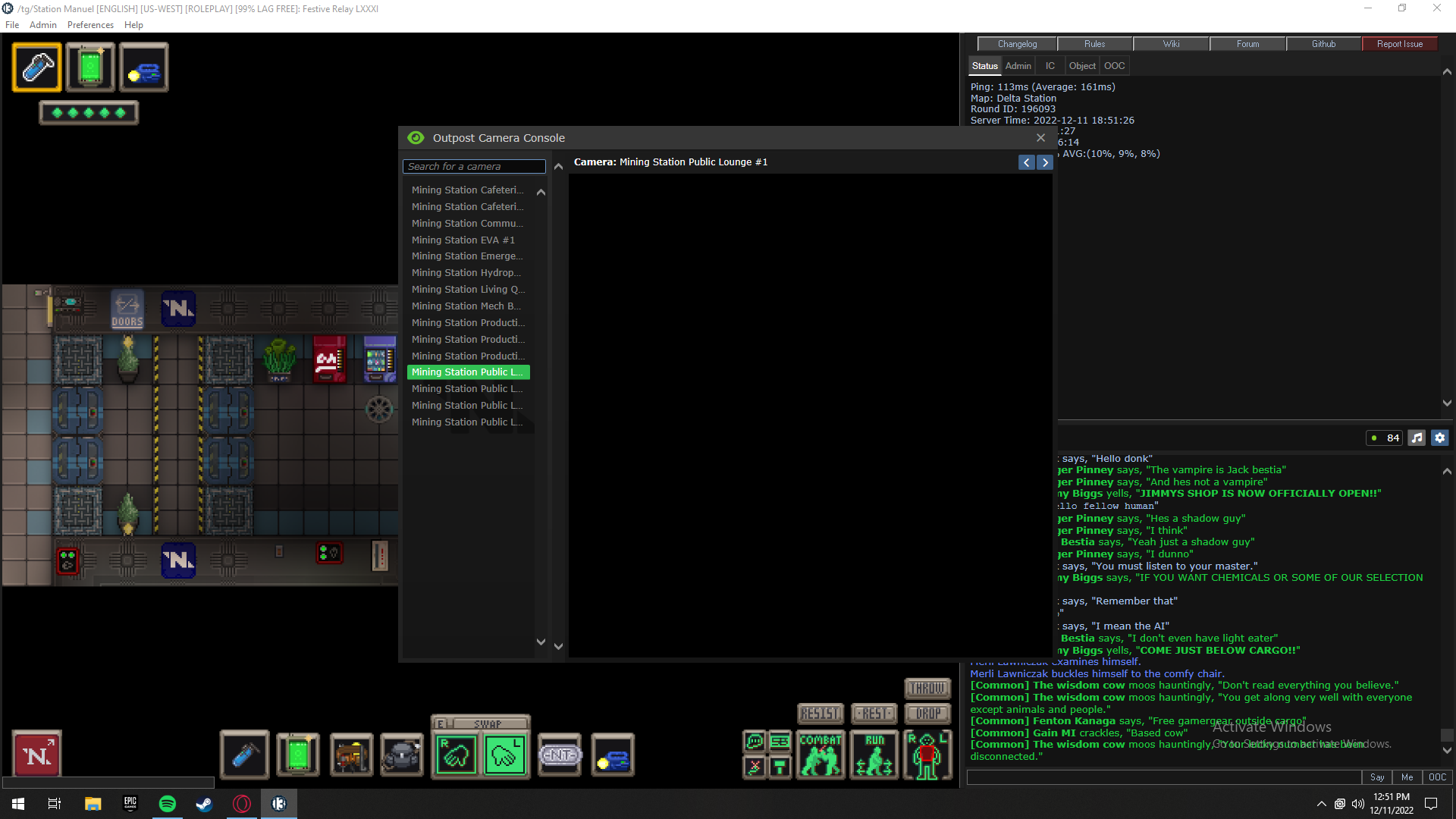Open the PDA from the hotbar
The width and height of the screenshot is (1456, 819).
click(x=297, y=755)
